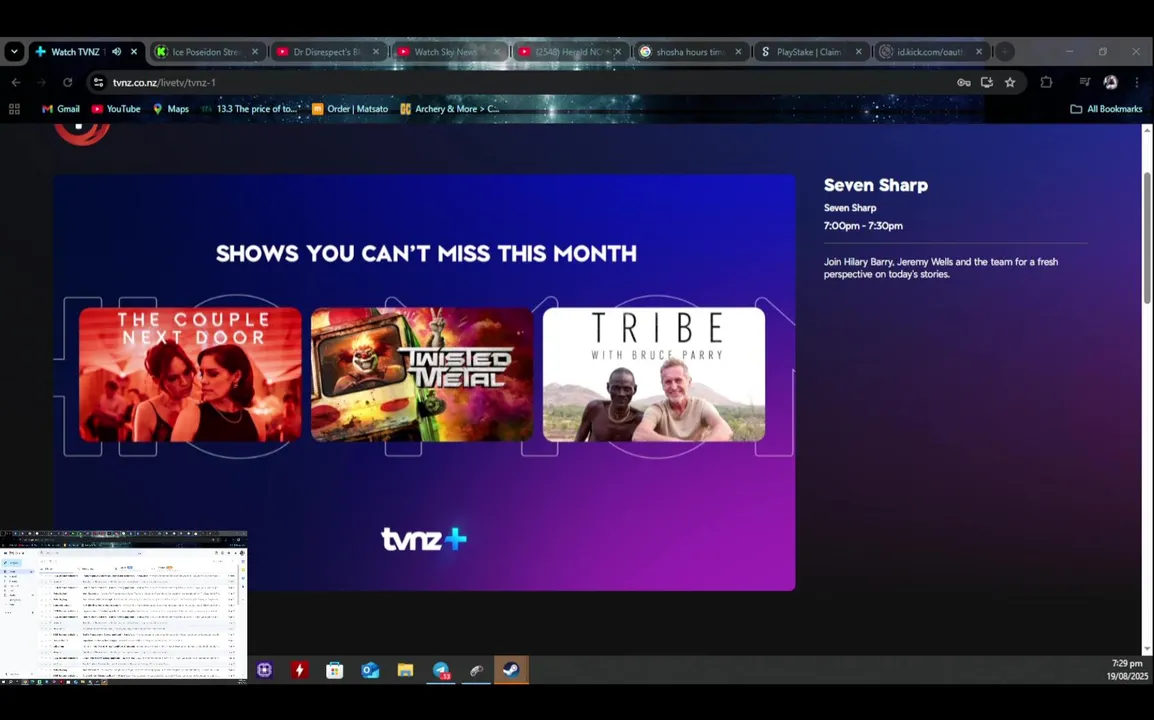This screenshot has width=1154, height=720.
Task: Mute the Watch TVNZ tab audio icon
Action: click(x=116, y=52)
